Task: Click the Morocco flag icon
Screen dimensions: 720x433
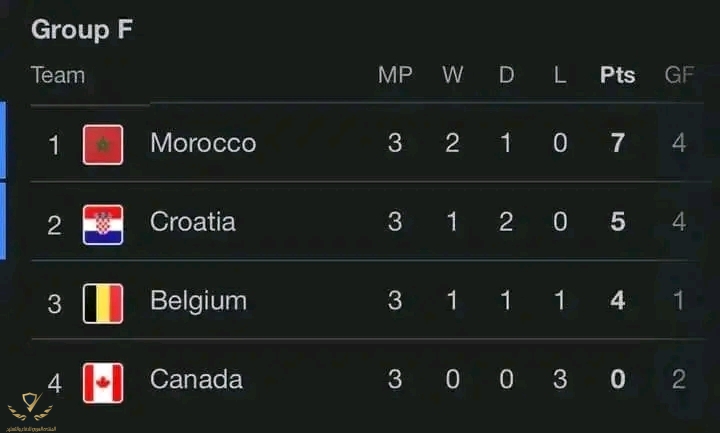Action: pyautogui.click(x=103, y=145)
